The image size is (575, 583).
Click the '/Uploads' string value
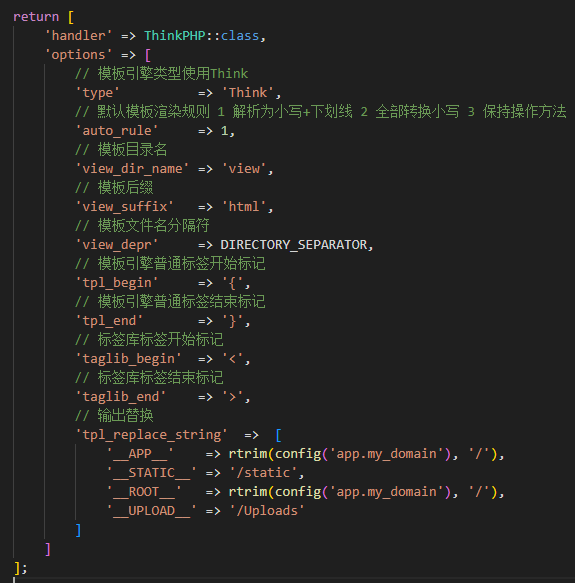point(267,511)
